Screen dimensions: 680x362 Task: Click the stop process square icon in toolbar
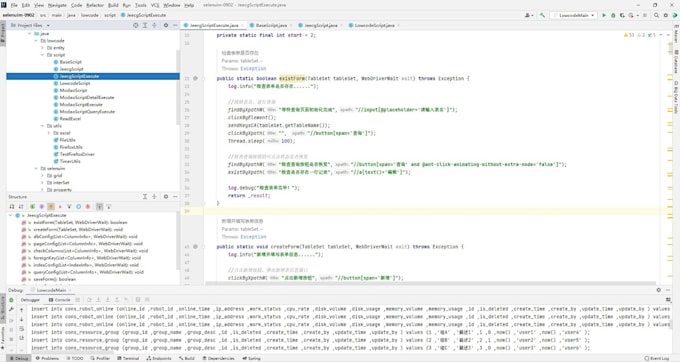[x=645, y=15]
